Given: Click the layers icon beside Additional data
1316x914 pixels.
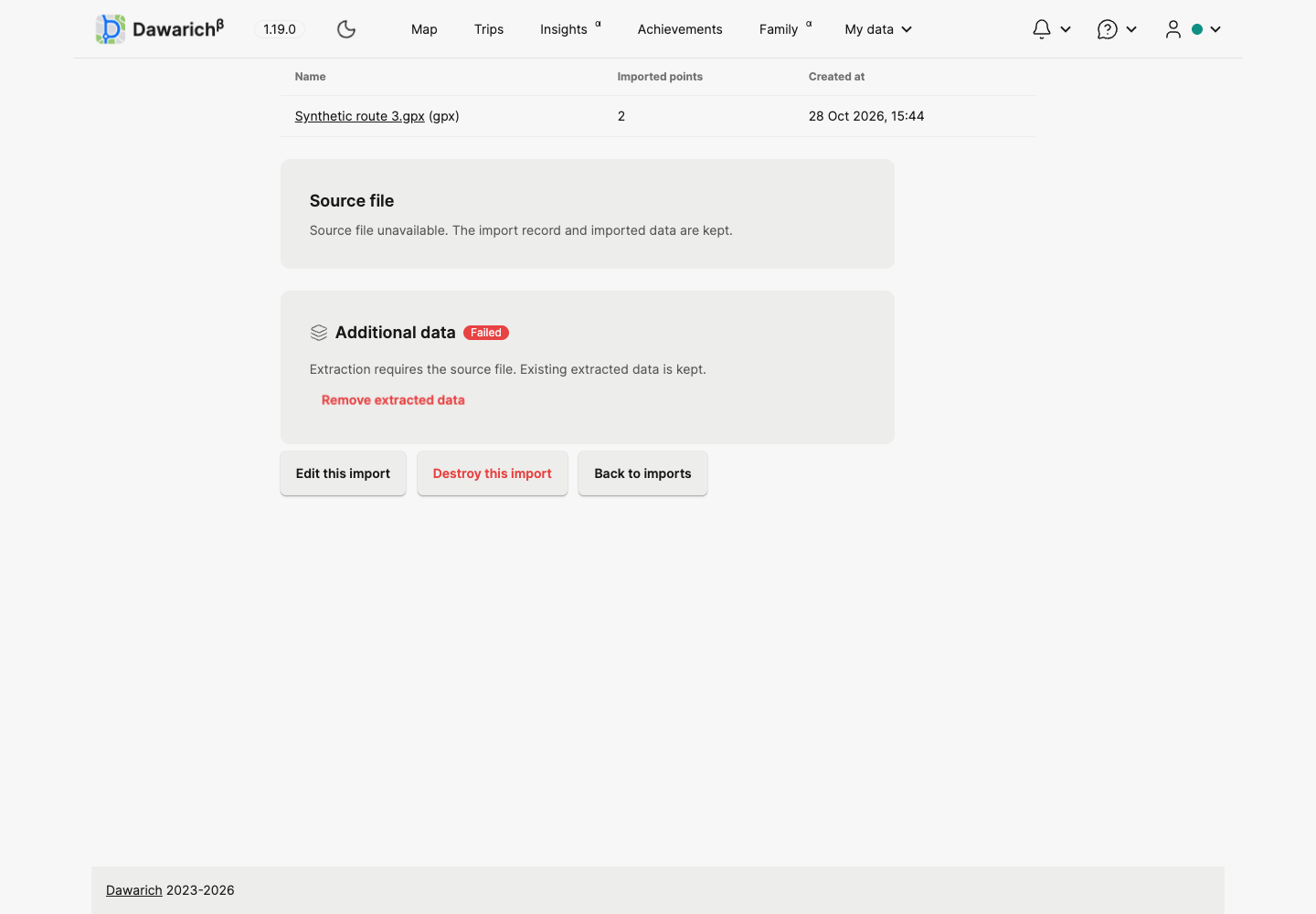Looking at the screenshot, I should click(319, 333).
